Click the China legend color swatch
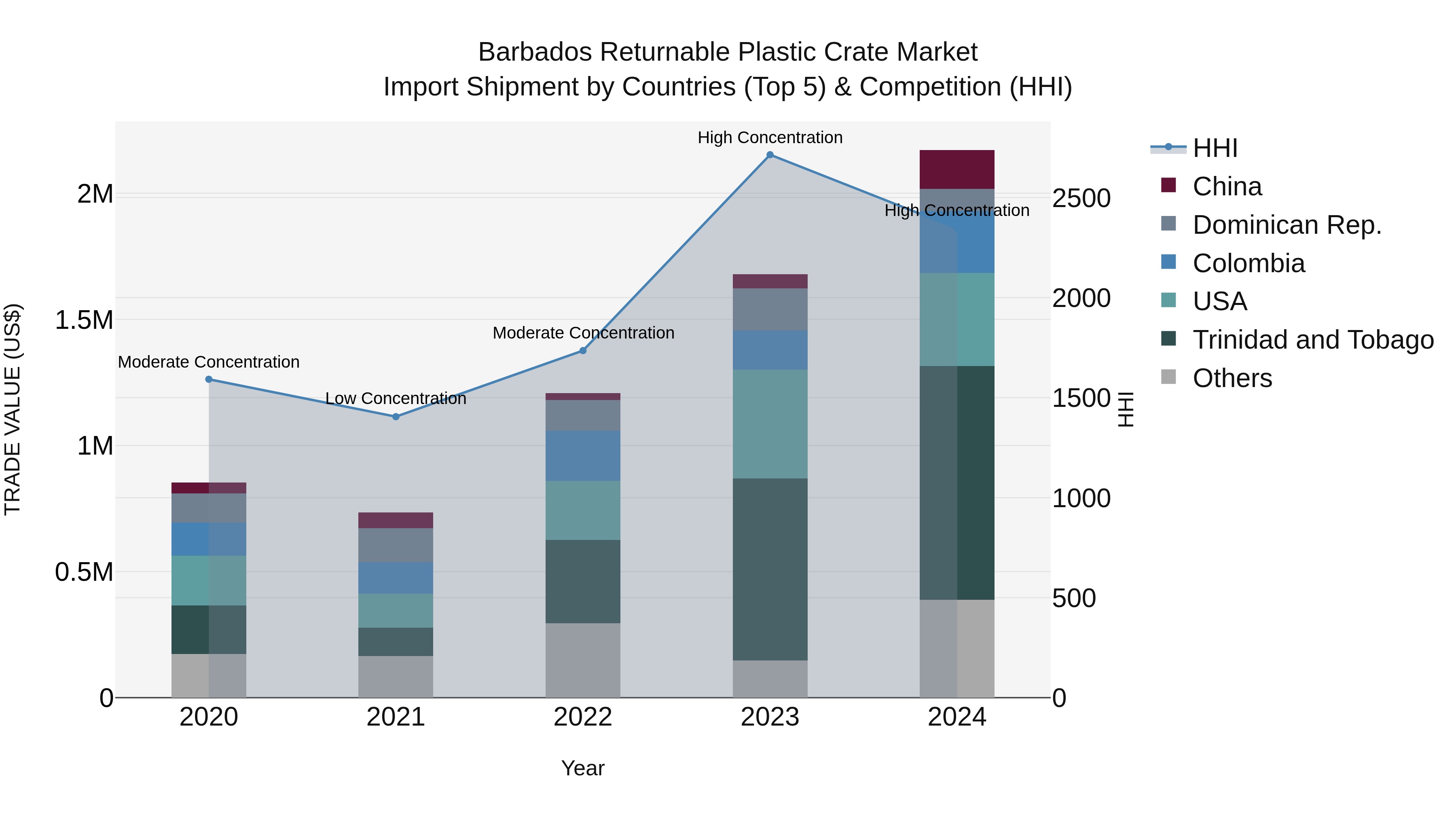 pyautogui.click(x=1168, y=185)
